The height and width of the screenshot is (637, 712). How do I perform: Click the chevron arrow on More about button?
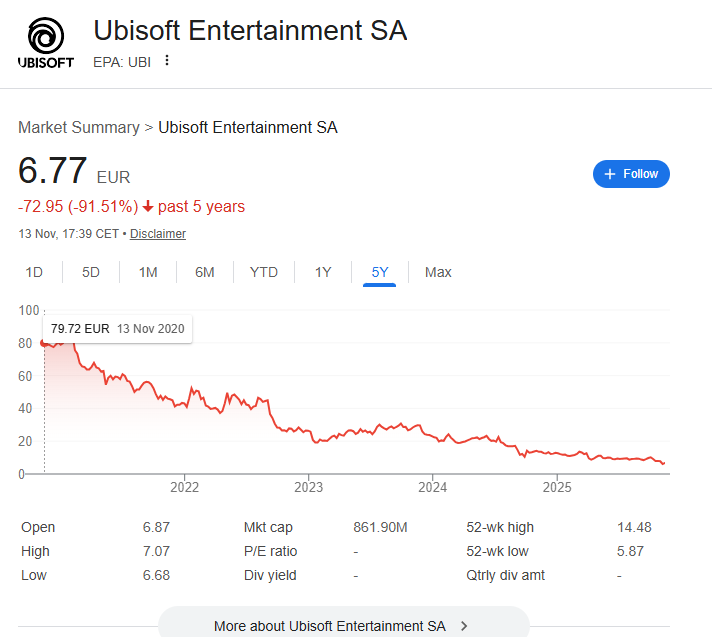coord(464,626)
